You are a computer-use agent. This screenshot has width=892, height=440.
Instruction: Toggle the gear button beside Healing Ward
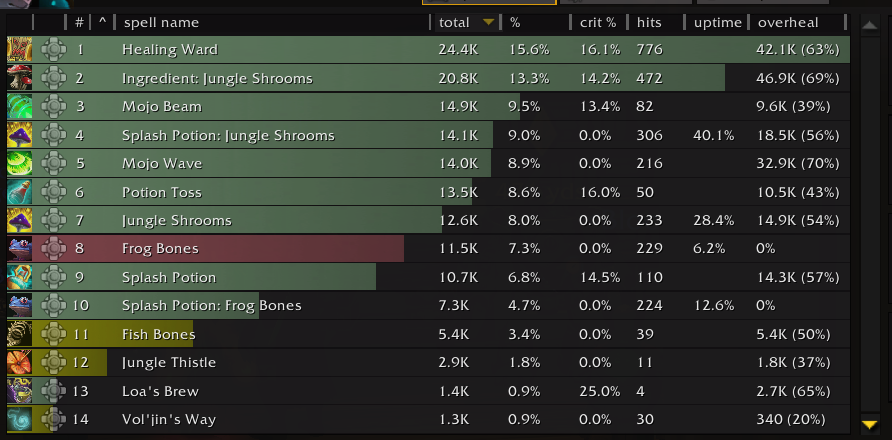(53, 50)
